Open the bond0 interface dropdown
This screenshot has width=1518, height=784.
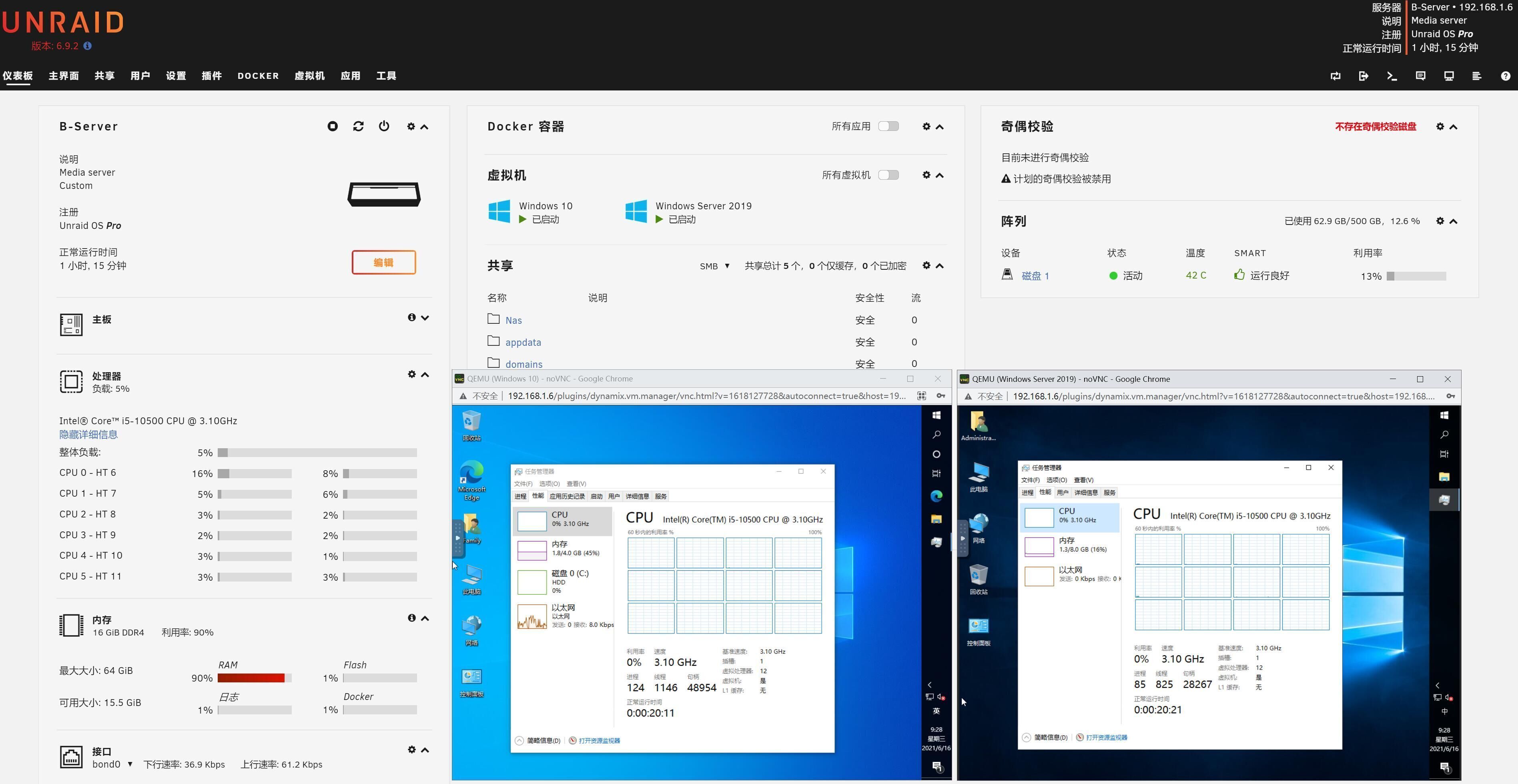pyautogui.click(x=111, y=764)
